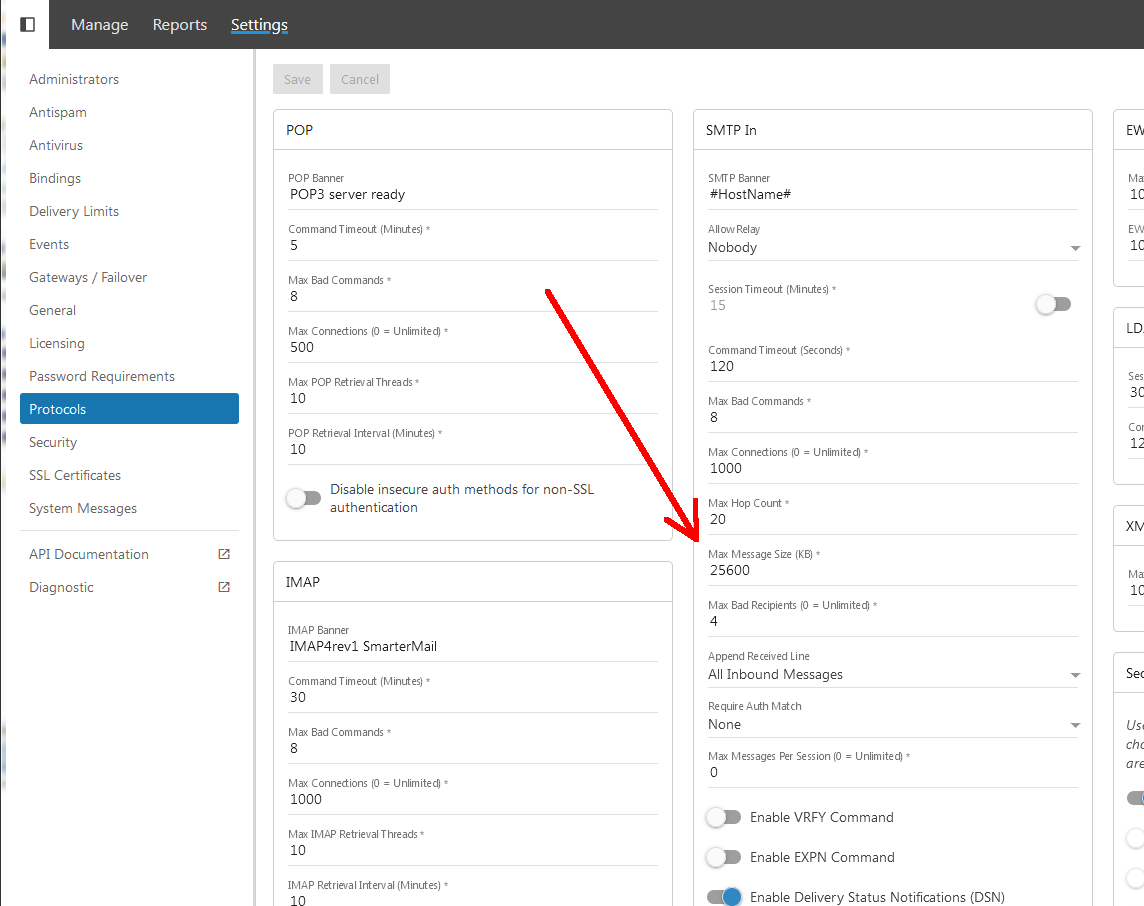Enable VRFY Command toggle
This screenshot has height=906, width=1144.
[x=723, y=817]
